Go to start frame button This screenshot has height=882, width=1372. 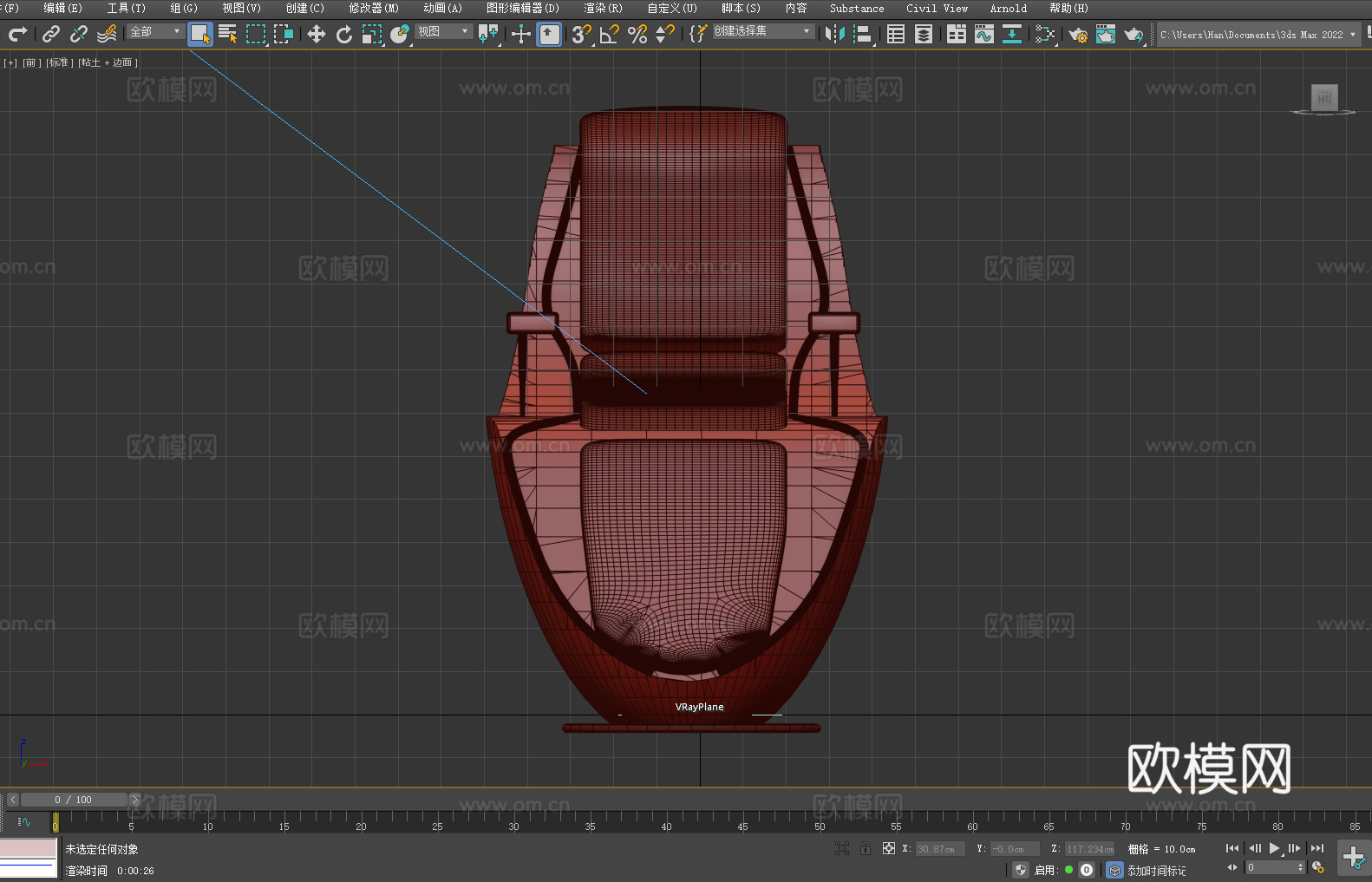(1232, 848)
